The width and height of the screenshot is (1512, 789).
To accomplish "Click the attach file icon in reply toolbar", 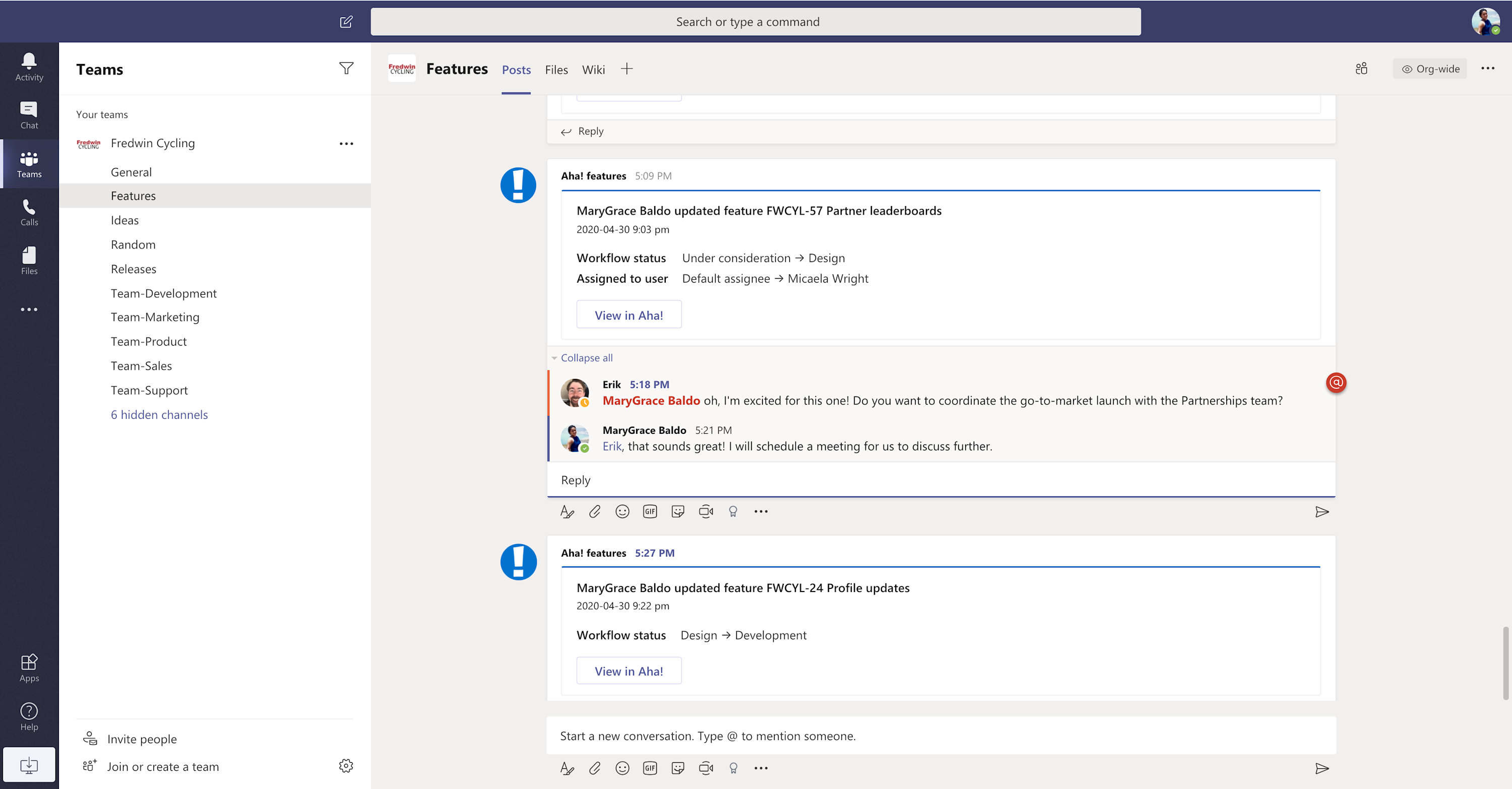I will [594, 512].
